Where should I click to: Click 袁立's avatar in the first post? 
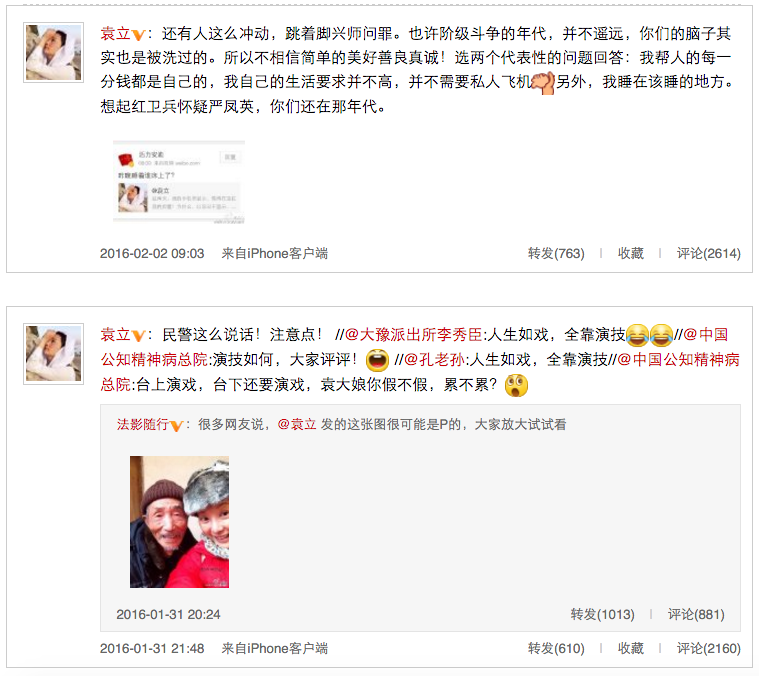point(53,52)
